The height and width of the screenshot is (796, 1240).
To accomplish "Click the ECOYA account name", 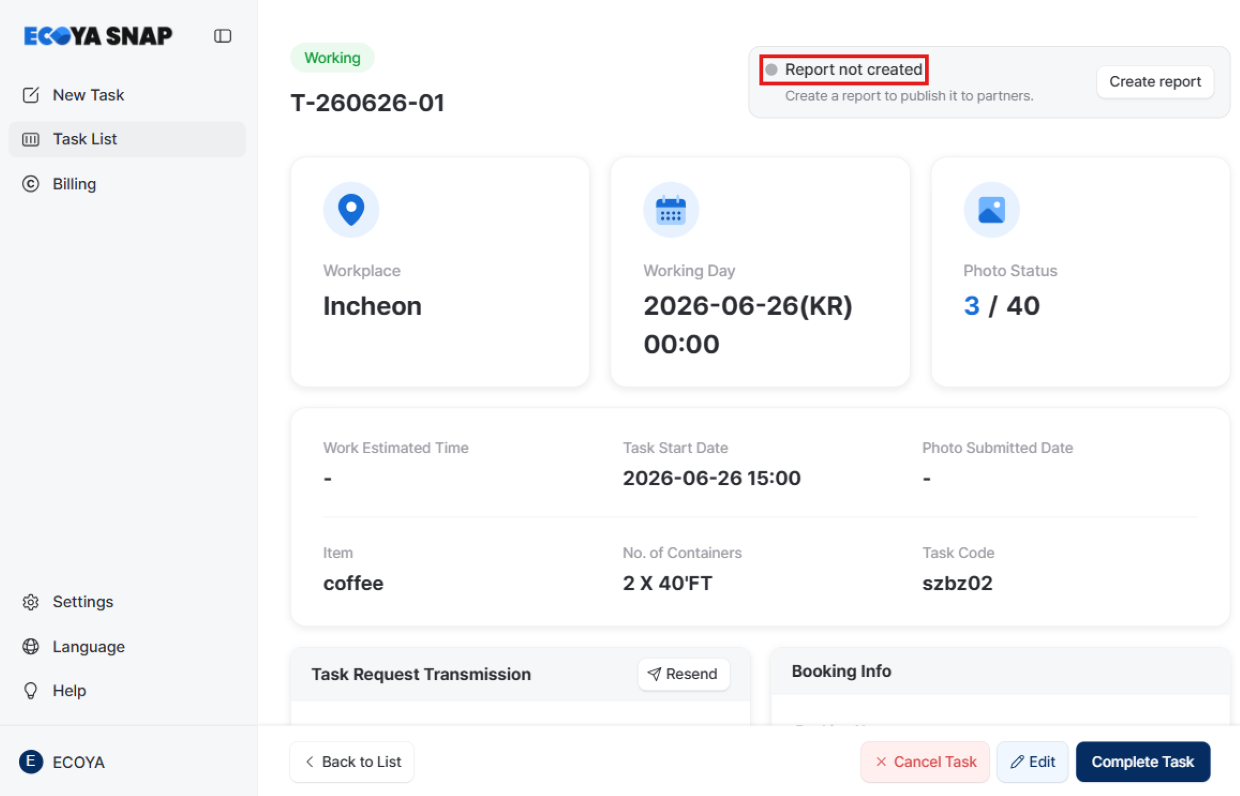I will point(79,762).
